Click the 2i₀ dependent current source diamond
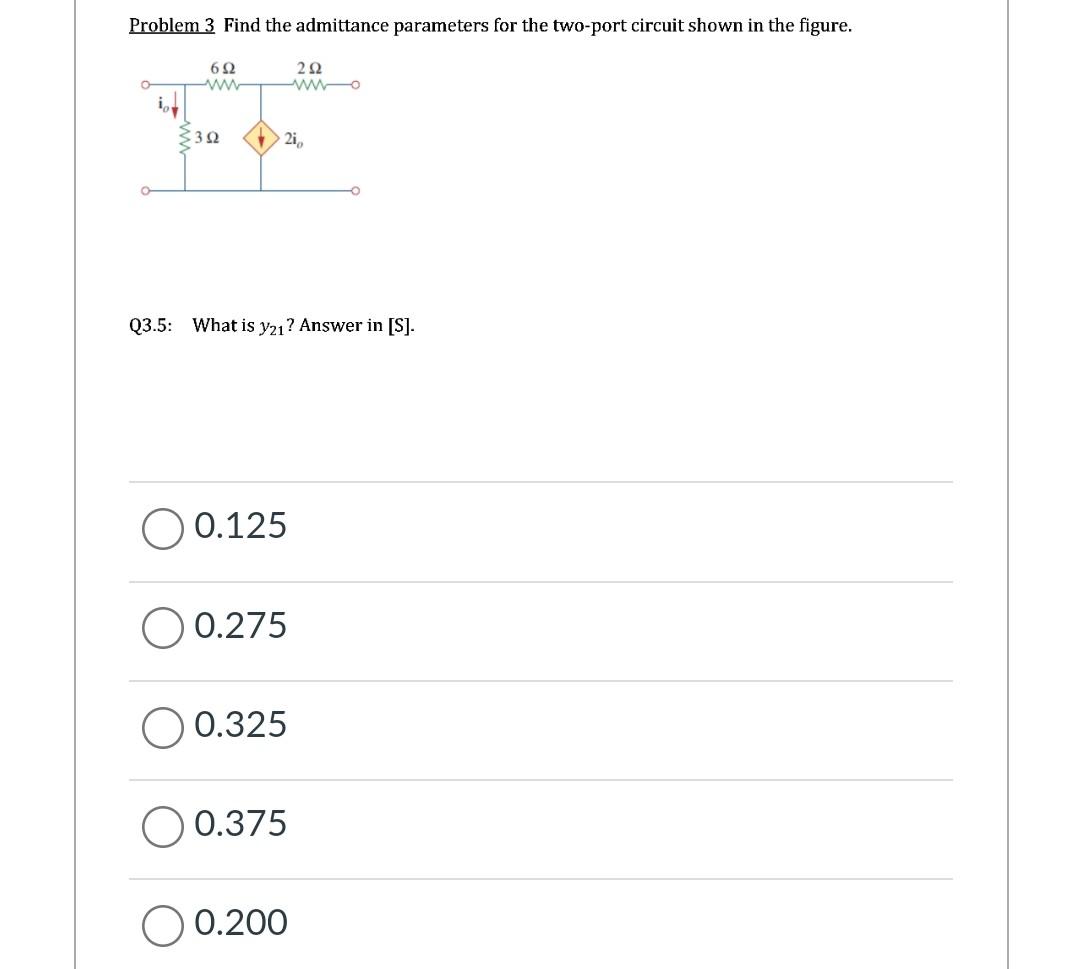The width and height of the screenshot is (1065, 969). point(262,139)
